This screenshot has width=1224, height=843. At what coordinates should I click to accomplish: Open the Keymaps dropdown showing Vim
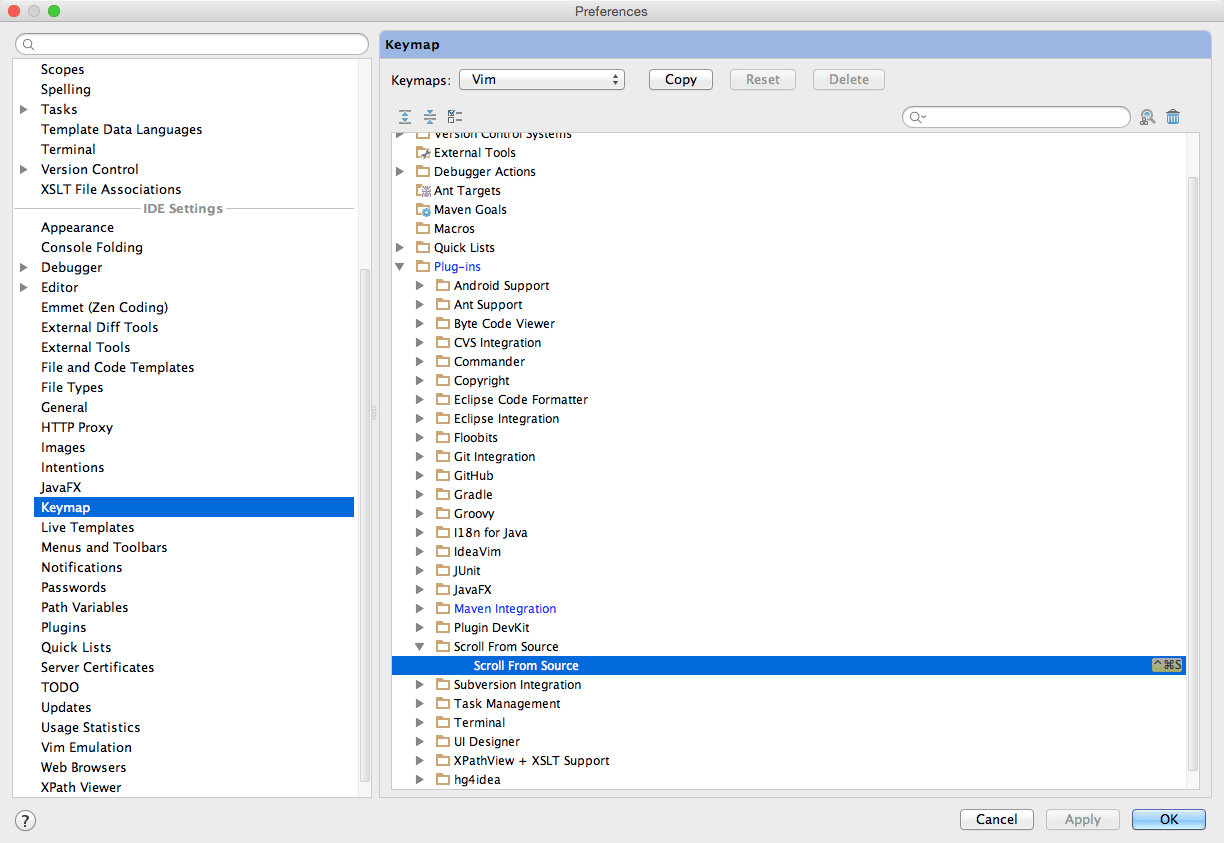(541, 79)
